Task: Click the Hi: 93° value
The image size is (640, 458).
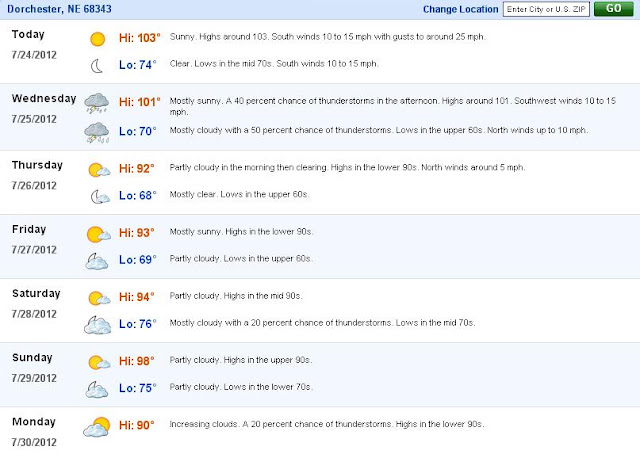Action: point(137,233)
